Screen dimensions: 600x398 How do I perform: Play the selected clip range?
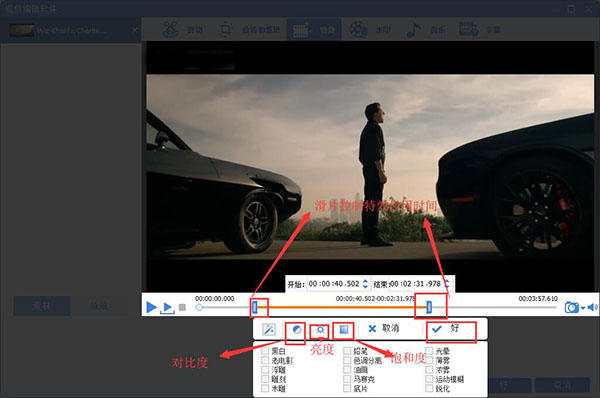click(167, 308)
